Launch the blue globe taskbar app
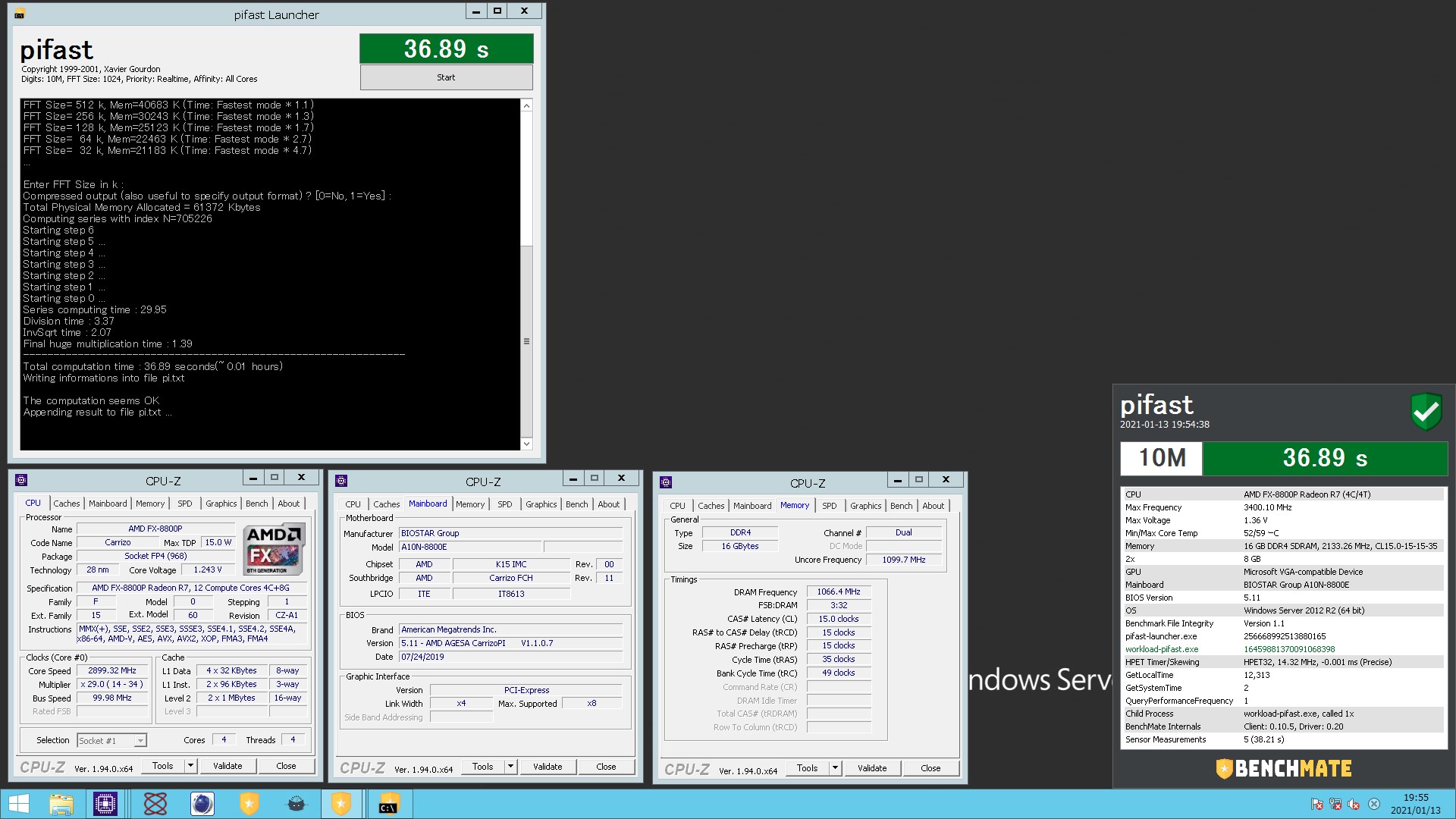 pyautogui.click(x=202, y=804)
